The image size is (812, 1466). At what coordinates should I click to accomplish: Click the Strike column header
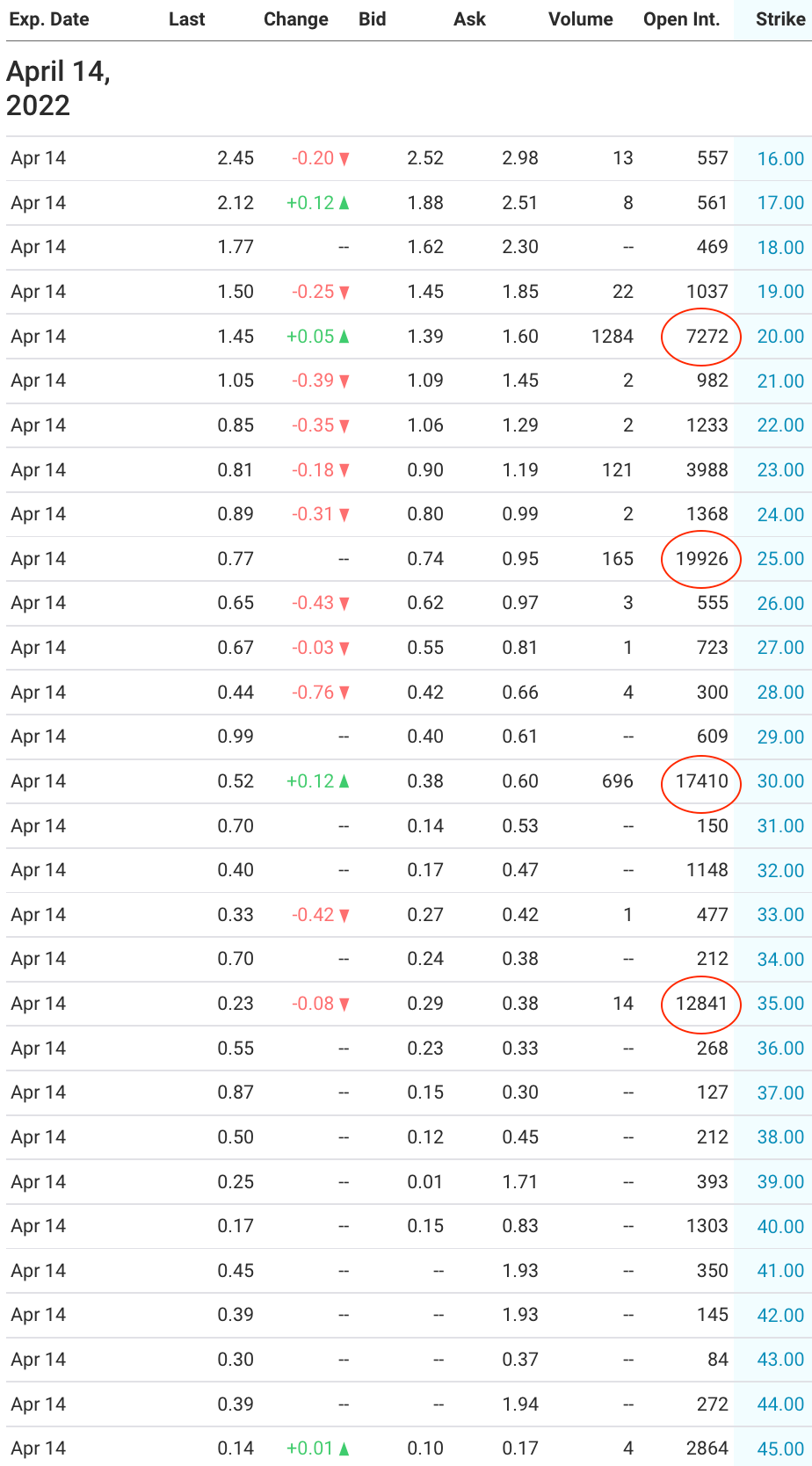pyautogui.click(x=780, y=19)
